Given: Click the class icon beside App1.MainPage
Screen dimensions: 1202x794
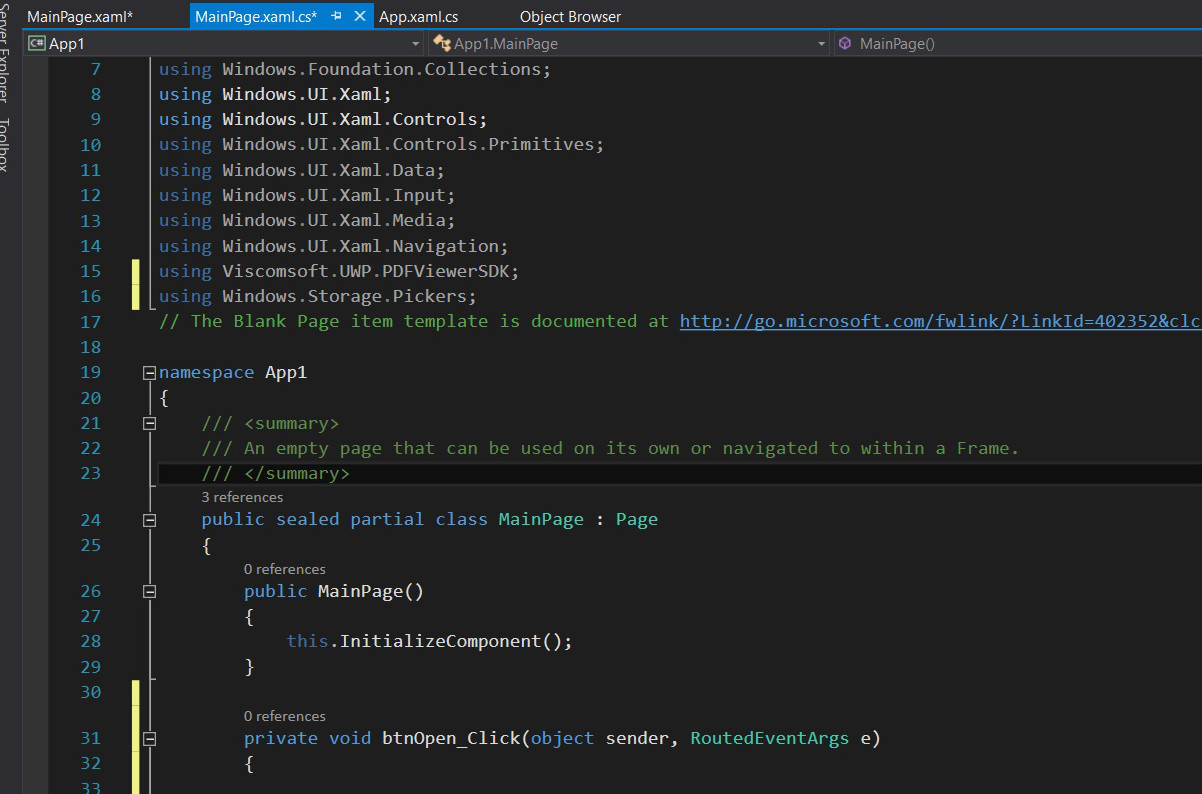Looking at the screenshot, I should click(x=441, y=43).
